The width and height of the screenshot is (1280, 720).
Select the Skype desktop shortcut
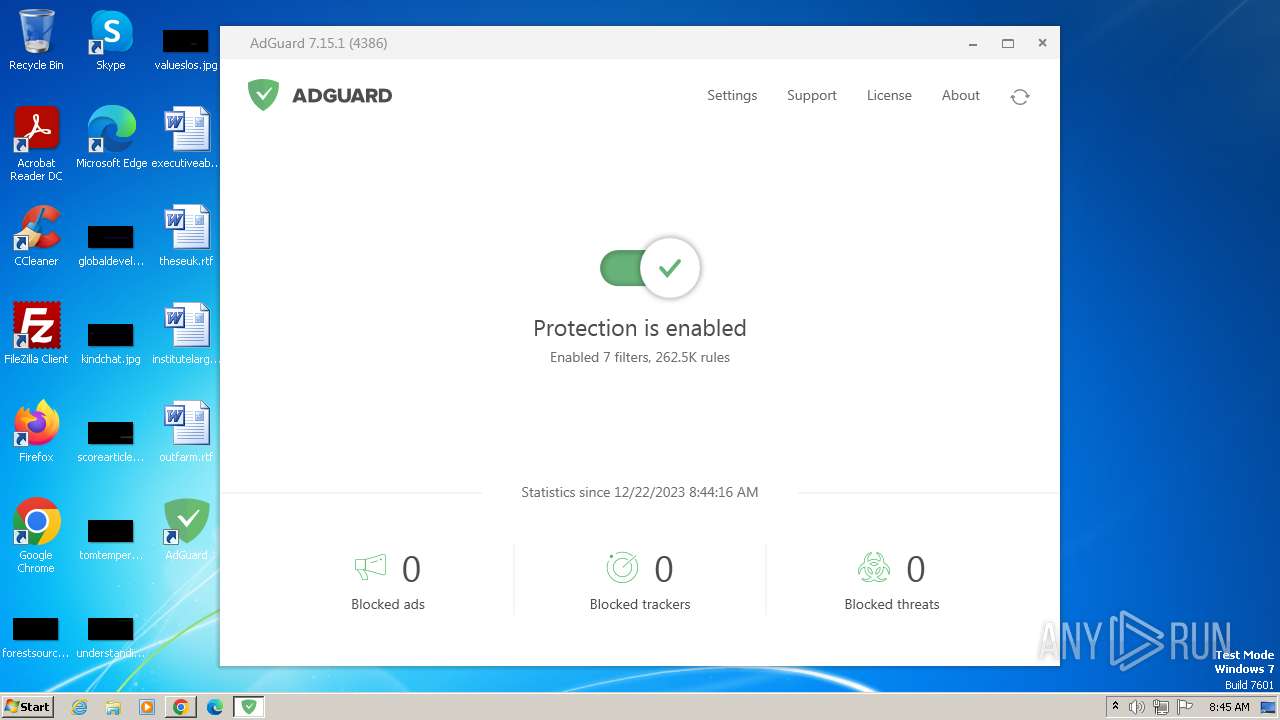[x=111, y=40]
